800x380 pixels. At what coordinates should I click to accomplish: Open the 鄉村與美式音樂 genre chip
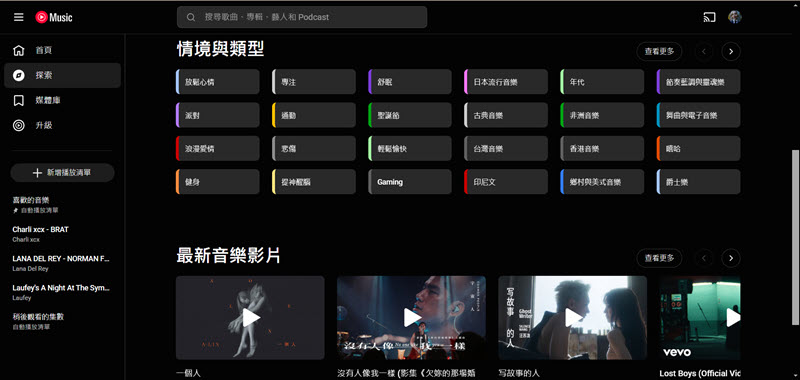point(602,182)
